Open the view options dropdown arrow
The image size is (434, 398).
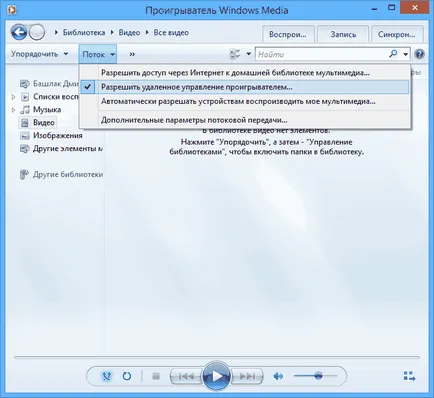pos(248,54)
